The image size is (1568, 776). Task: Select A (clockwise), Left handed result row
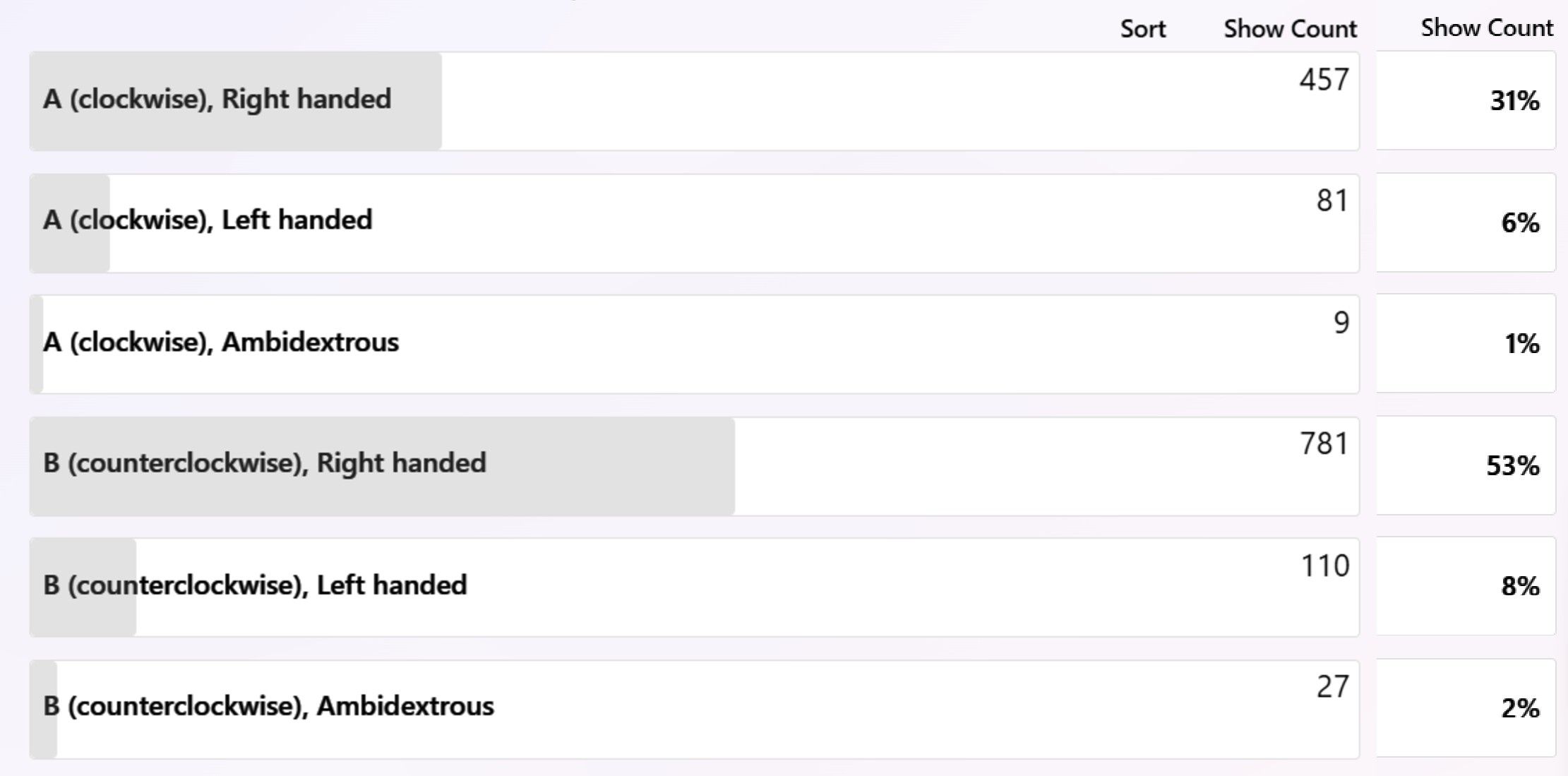pos(694,223)
